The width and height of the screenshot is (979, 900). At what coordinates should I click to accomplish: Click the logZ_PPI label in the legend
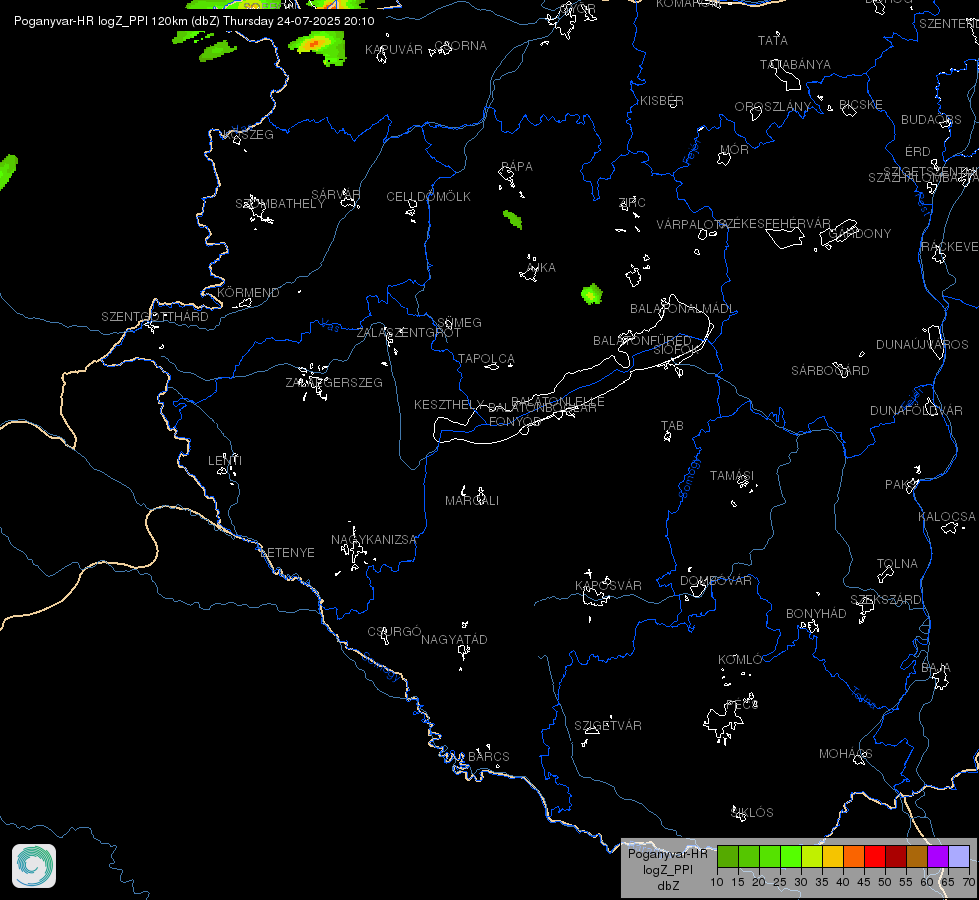tap(667, 869)
